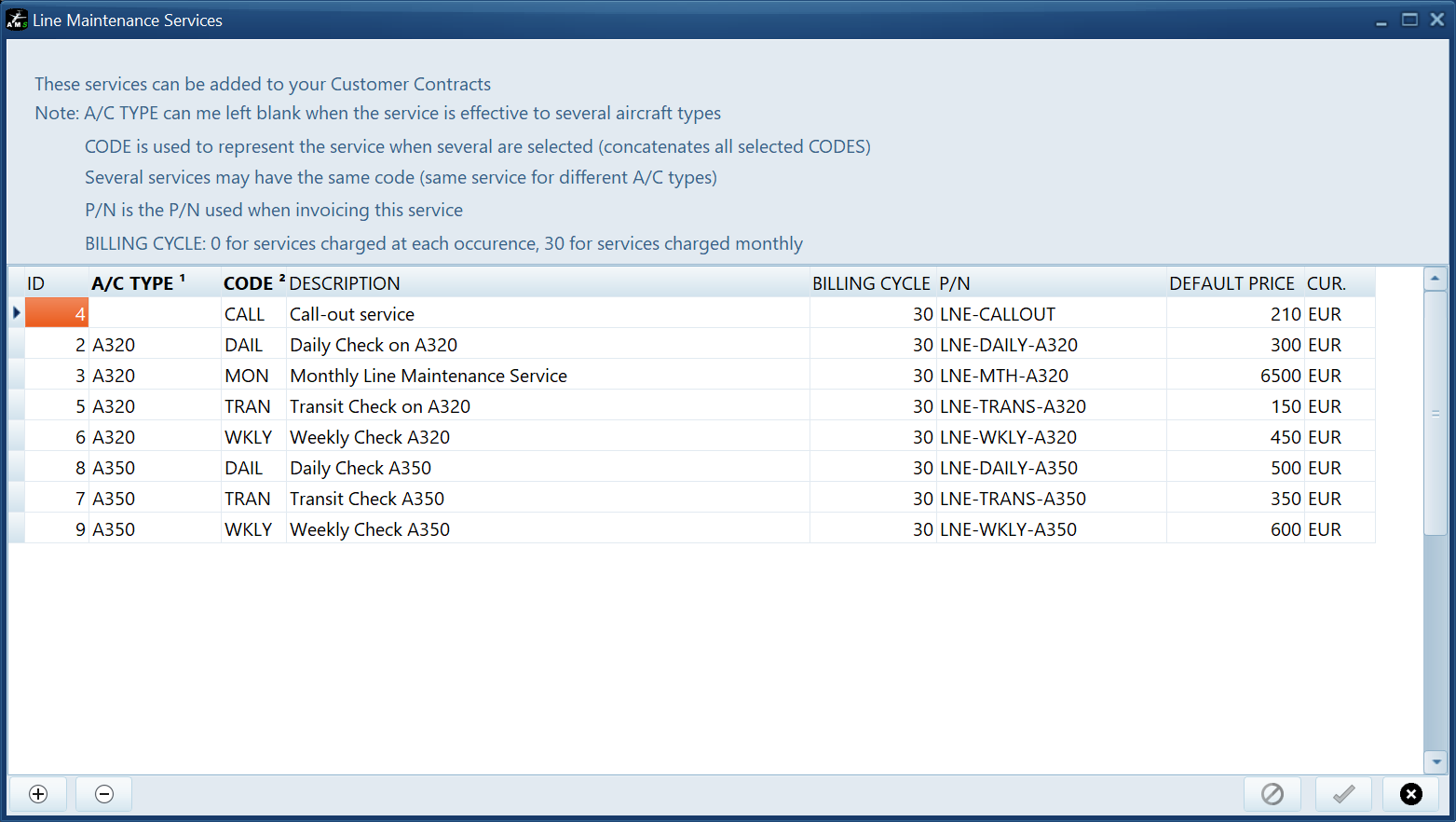Screen dimensions: 1456x822
Task: Select Transit Check A350 description
Action: point(548,499)
